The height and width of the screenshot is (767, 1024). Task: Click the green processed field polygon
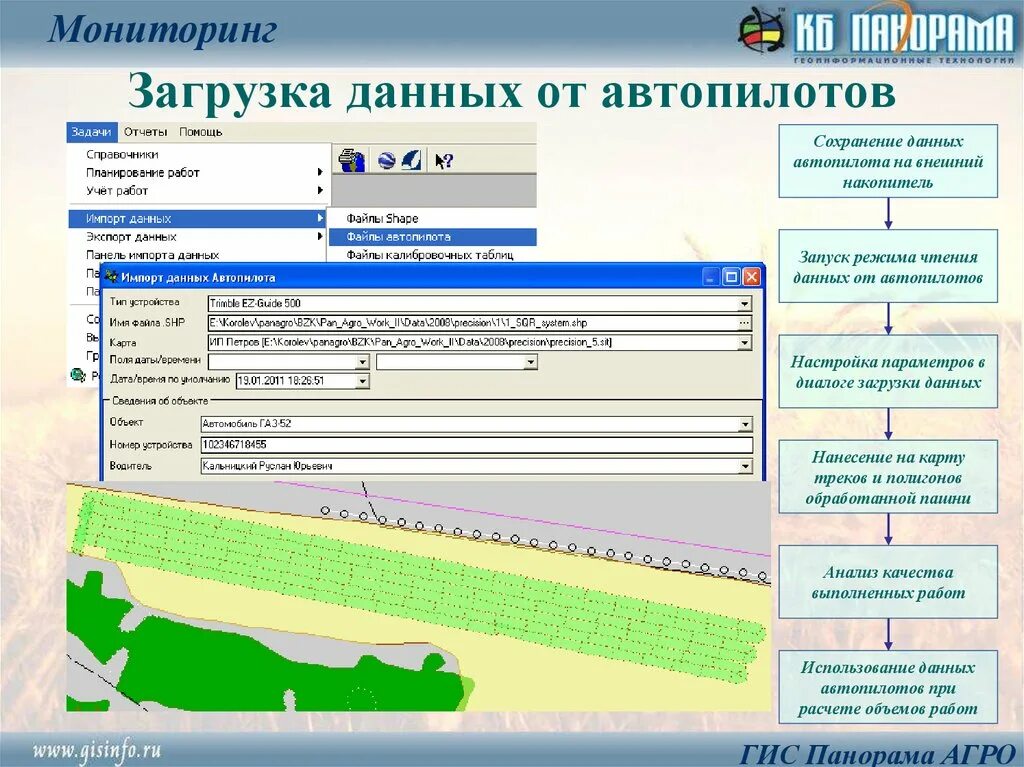coord(418,585)
